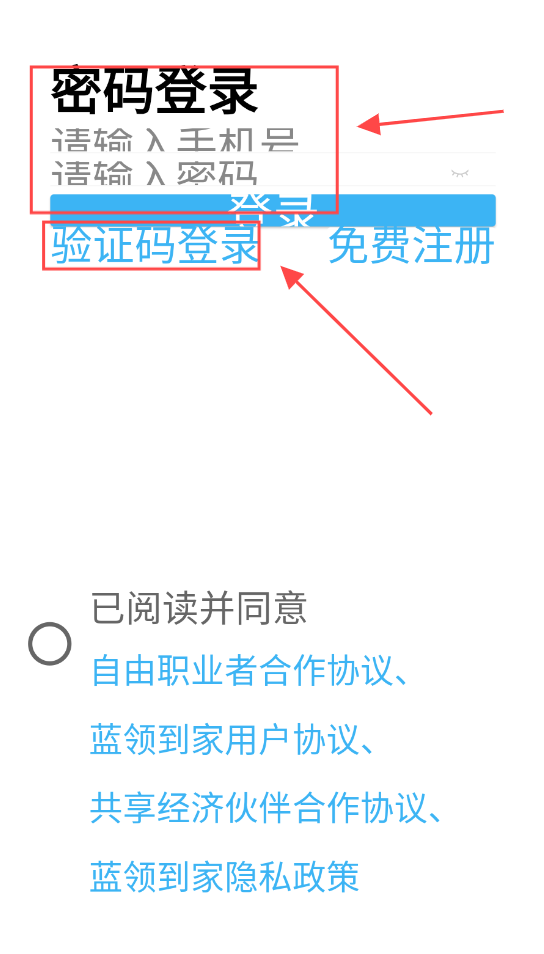Tick the 已阅读并同意 agreement circle
Viewport: 544px width, 954px height.
pos(50,643)
